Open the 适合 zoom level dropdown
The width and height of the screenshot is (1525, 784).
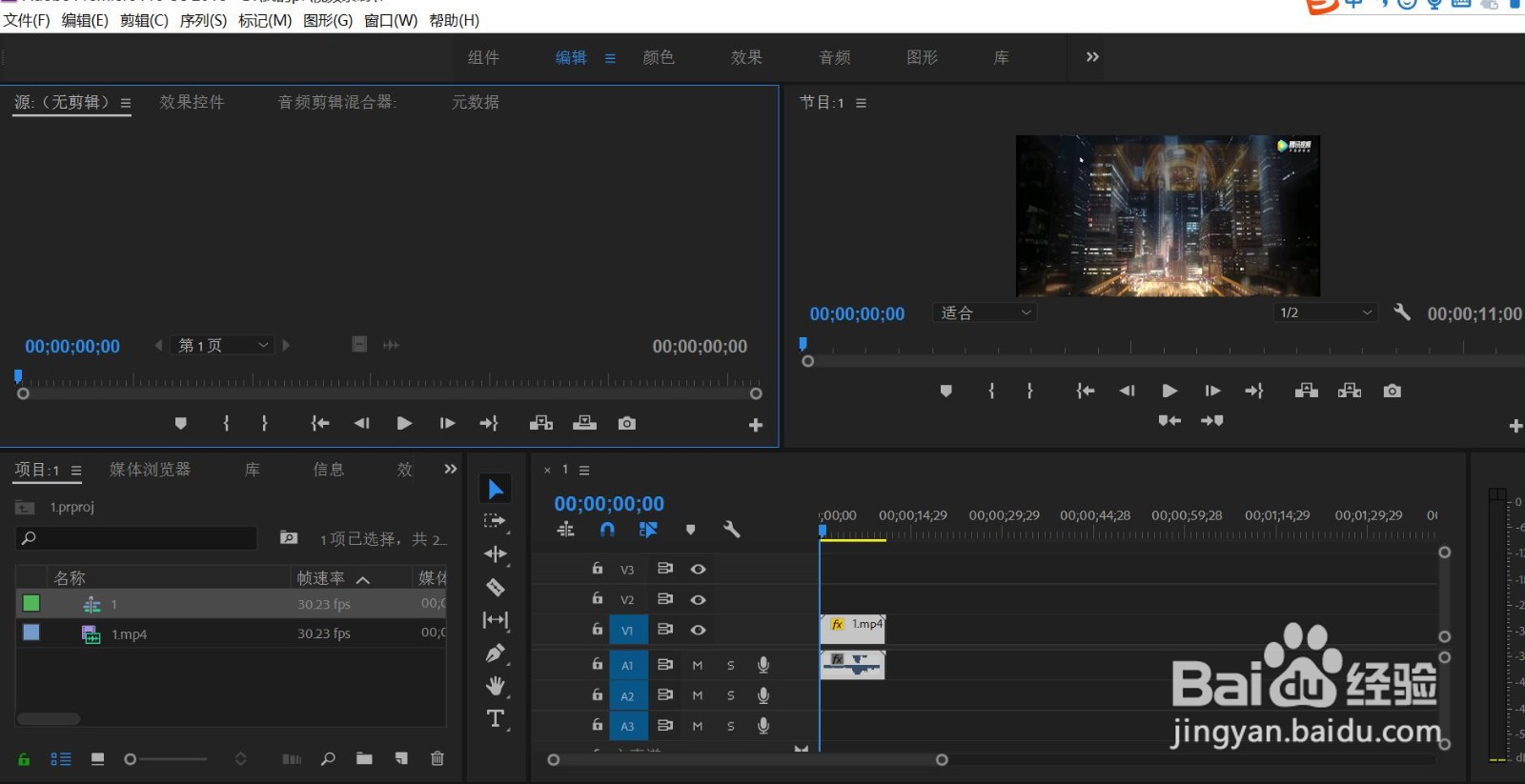coord(986,312)
